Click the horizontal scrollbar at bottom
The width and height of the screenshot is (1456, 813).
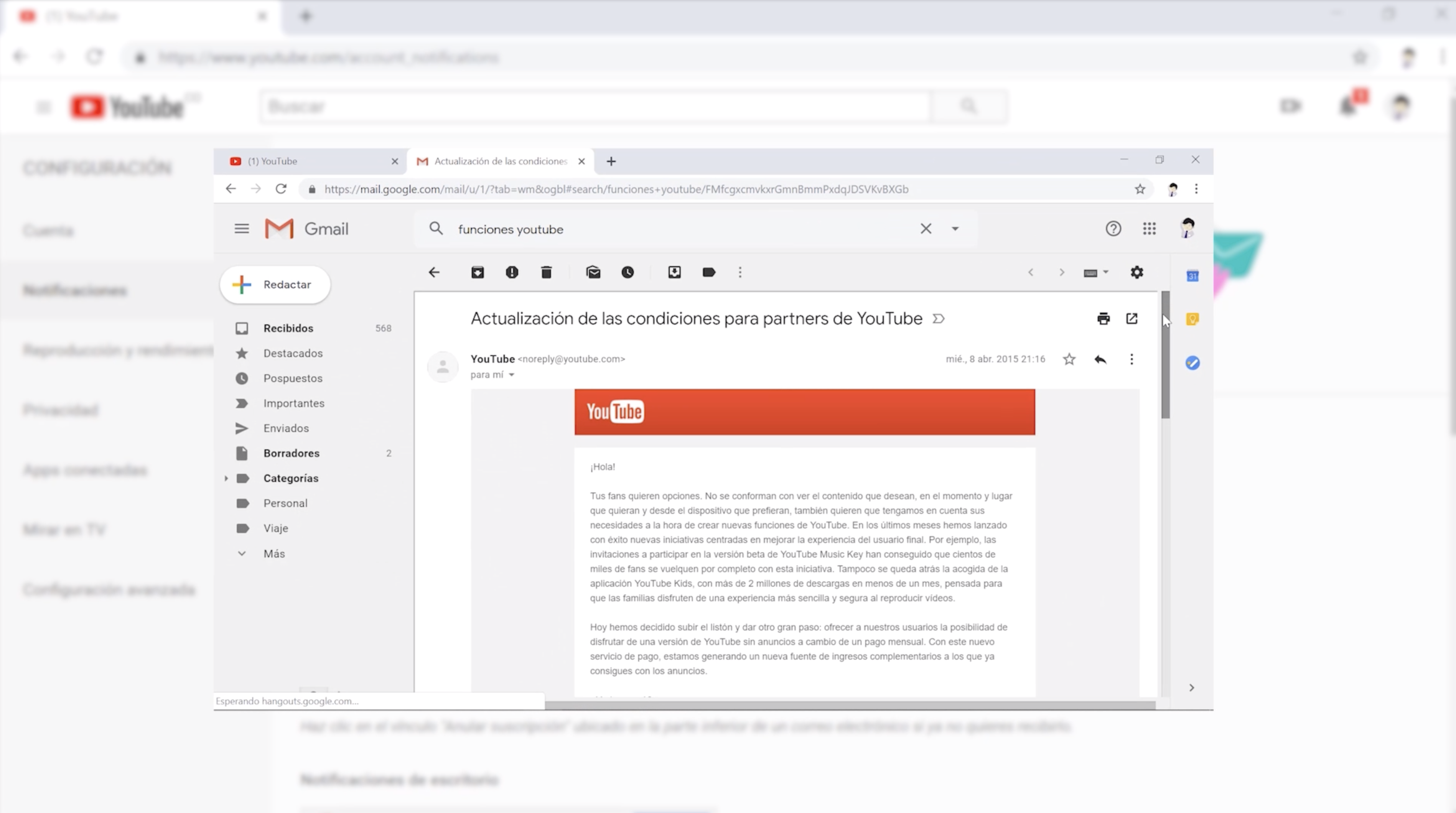(850, 705)
